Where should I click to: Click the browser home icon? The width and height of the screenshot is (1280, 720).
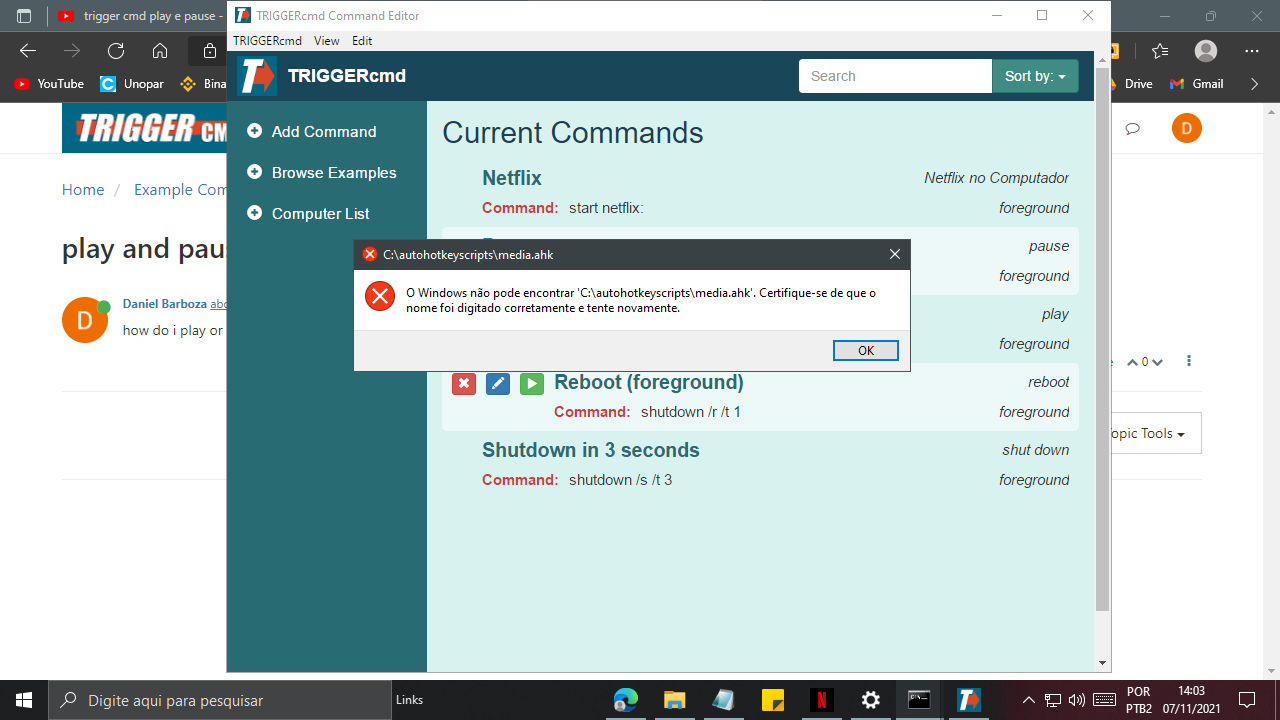[x=160, y=51]
